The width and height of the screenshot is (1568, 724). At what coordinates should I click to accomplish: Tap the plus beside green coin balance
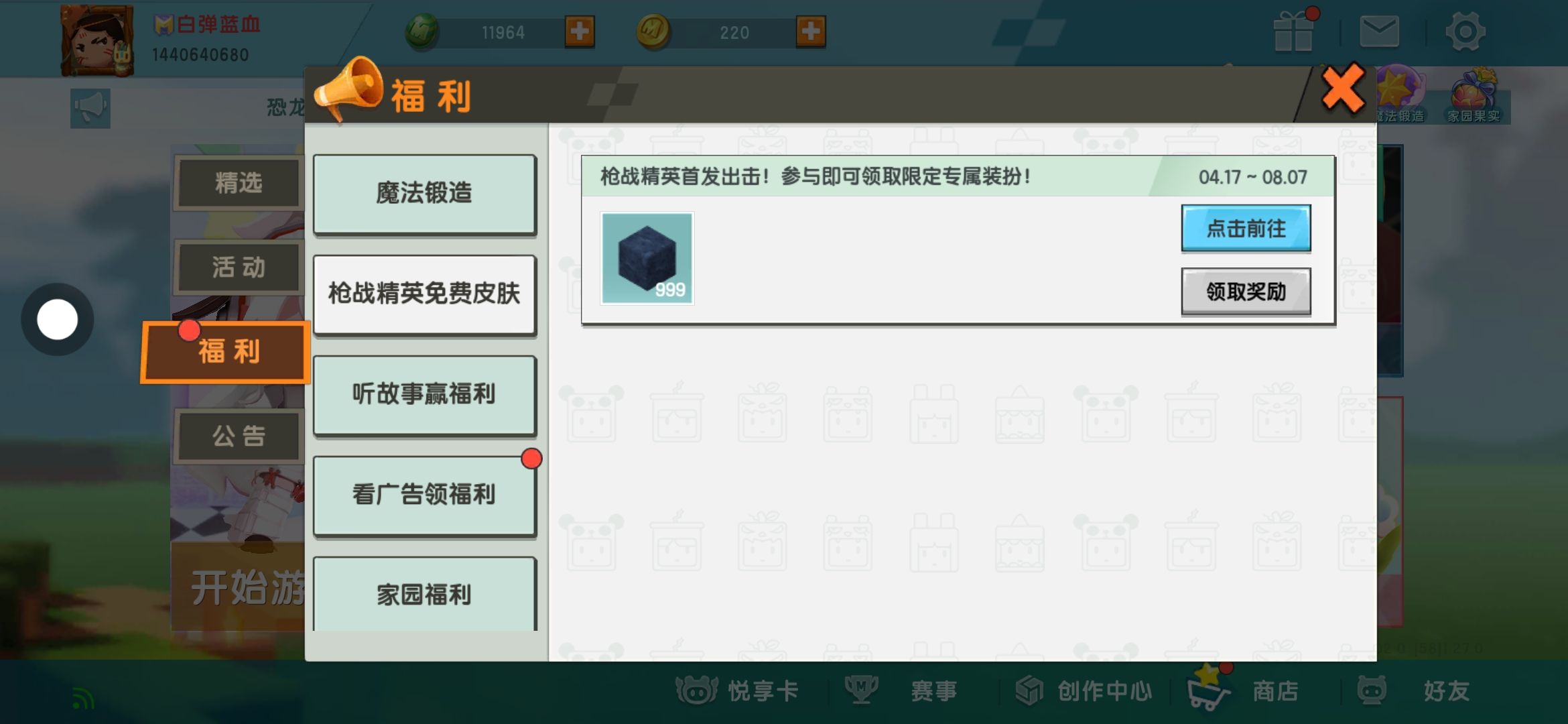click(x=580, y=32)
